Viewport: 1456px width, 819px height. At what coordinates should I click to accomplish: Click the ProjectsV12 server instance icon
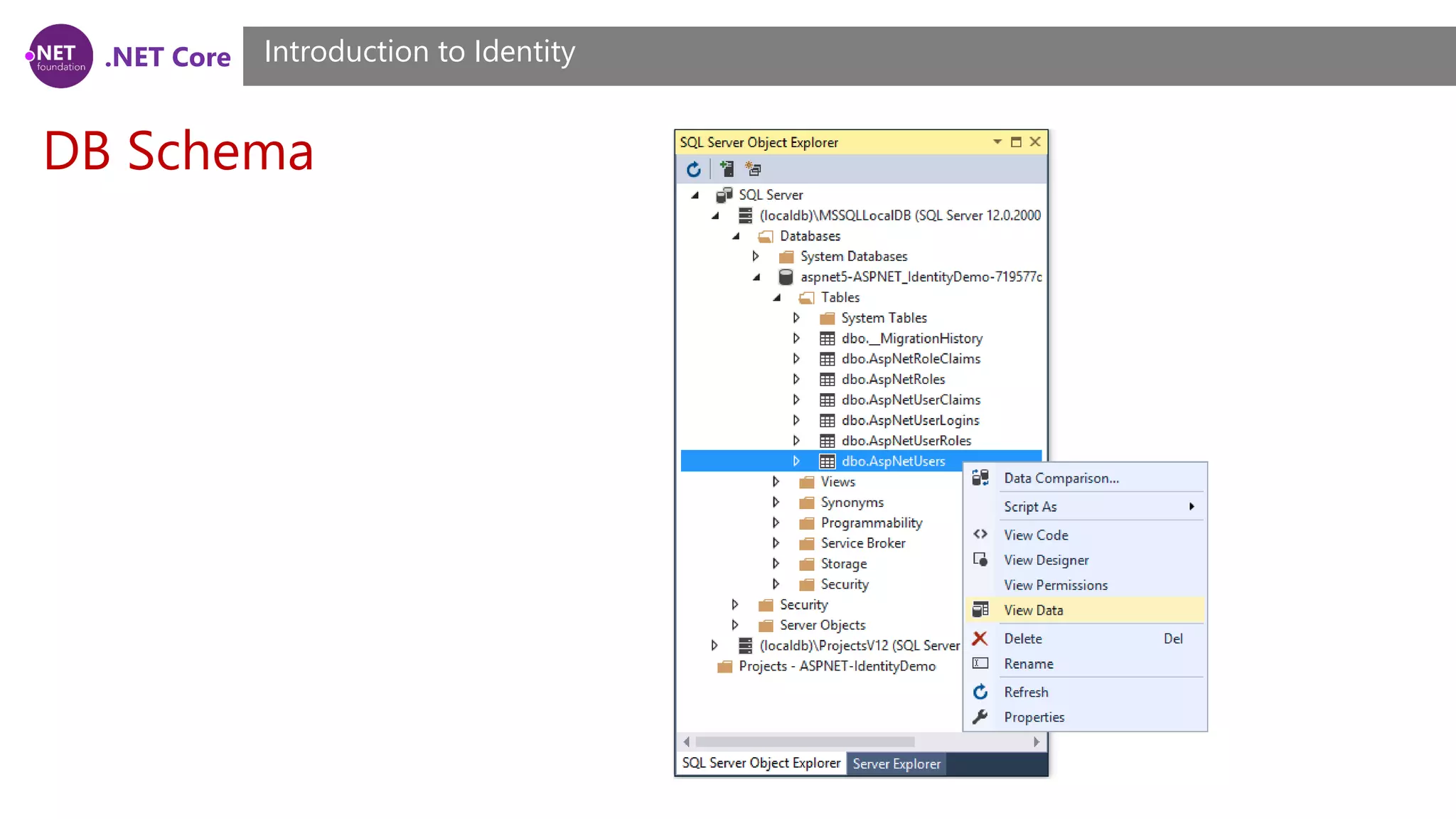coord(745,646)
